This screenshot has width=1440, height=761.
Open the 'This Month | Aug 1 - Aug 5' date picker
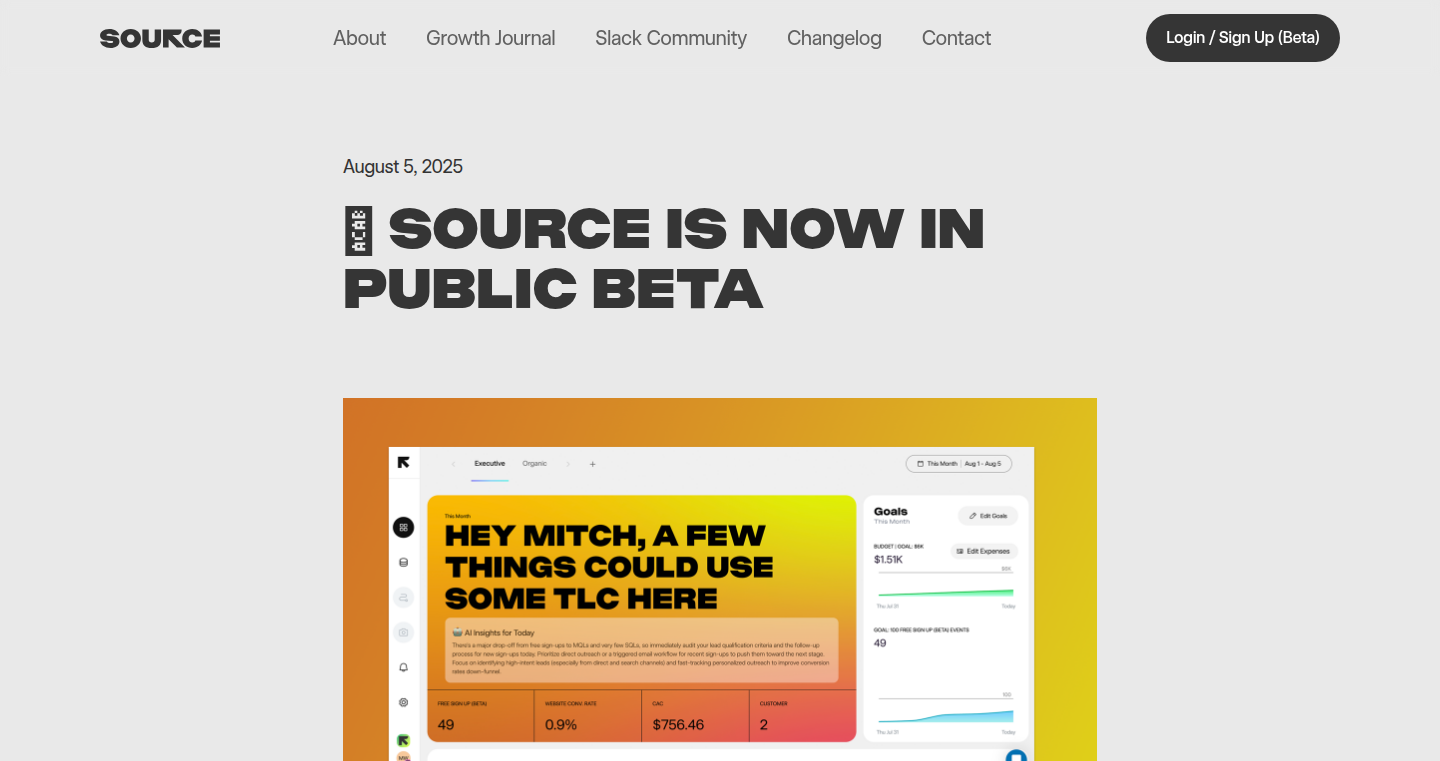point(959,464)
